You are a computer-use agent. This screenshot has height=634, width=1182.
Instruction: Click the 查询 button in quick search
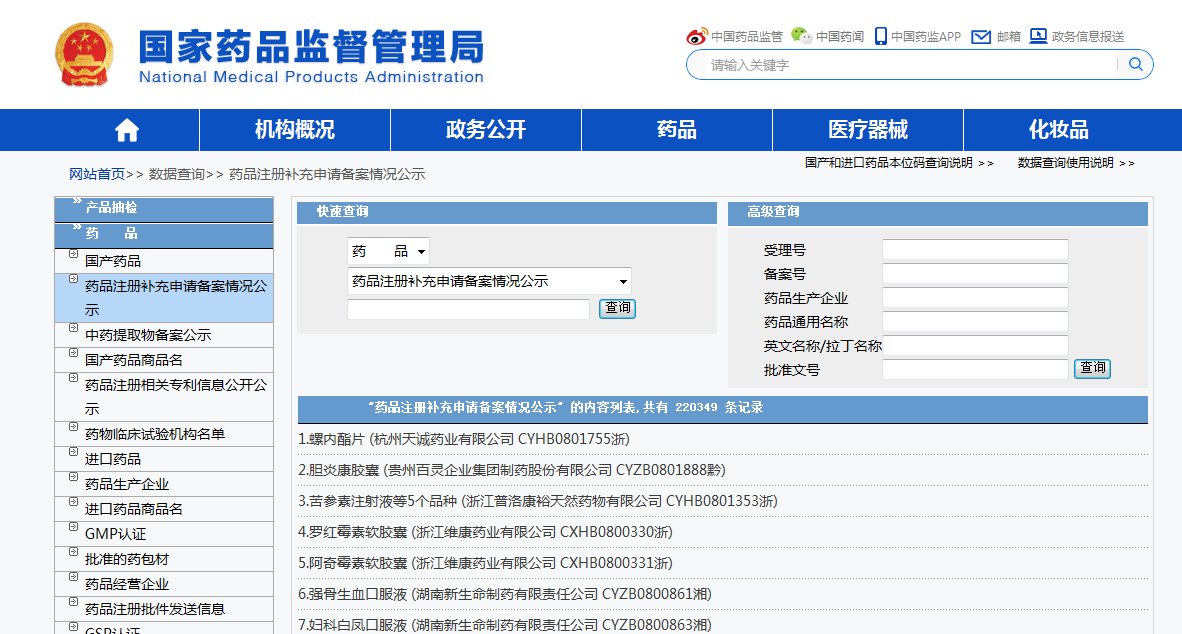(617, 309)
